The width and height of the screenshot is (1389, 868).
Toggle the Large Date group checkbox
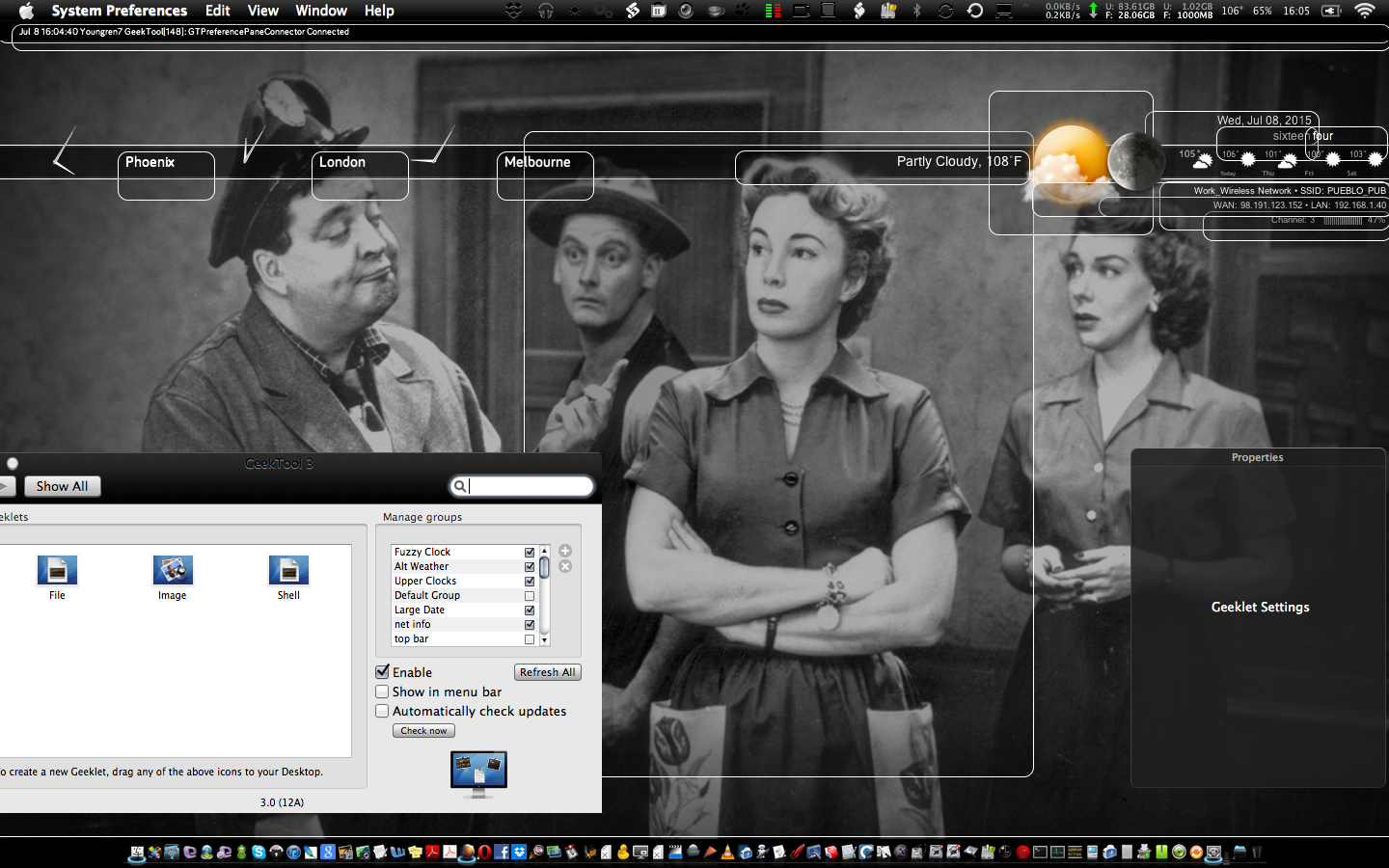pyautogui.click(x=530, y=610)
